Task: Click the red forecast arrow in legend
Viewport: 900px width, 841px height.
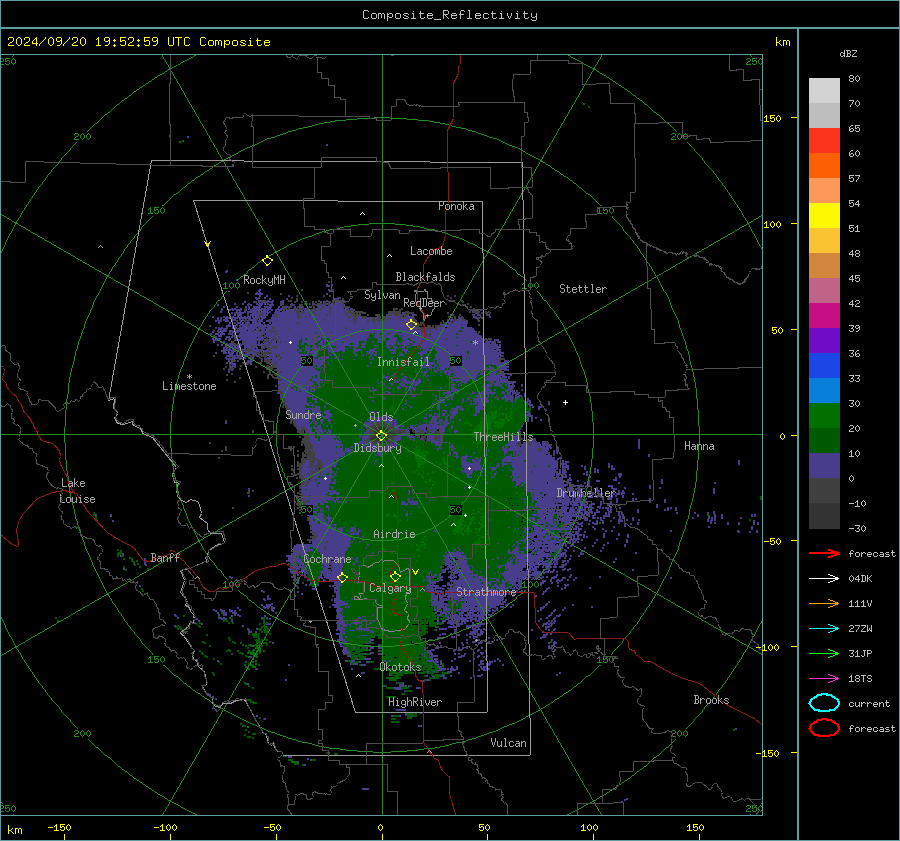Action: point(824,553)
